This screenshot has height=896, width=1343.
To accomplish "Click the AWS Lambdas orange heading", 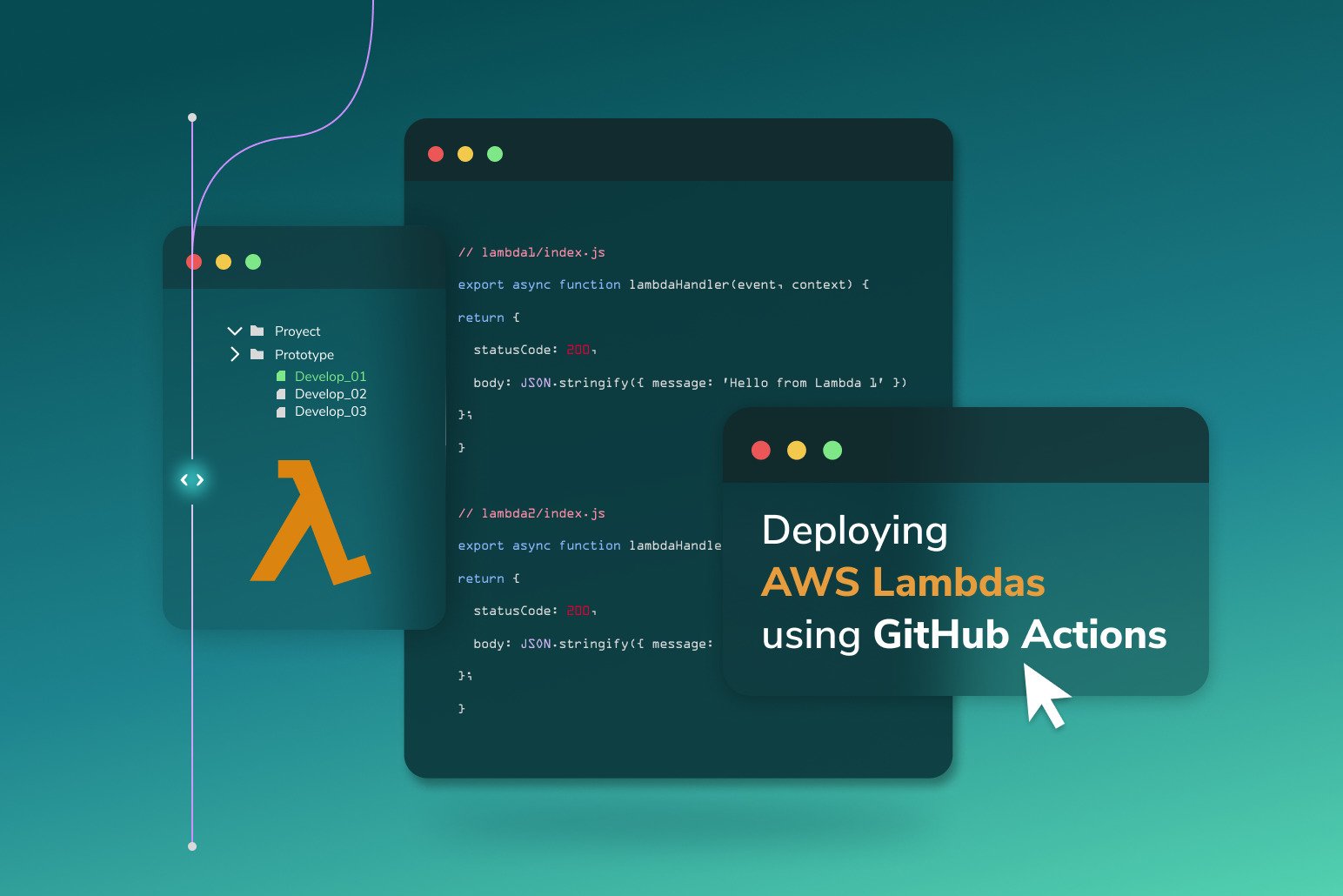I will coord(903,583).
